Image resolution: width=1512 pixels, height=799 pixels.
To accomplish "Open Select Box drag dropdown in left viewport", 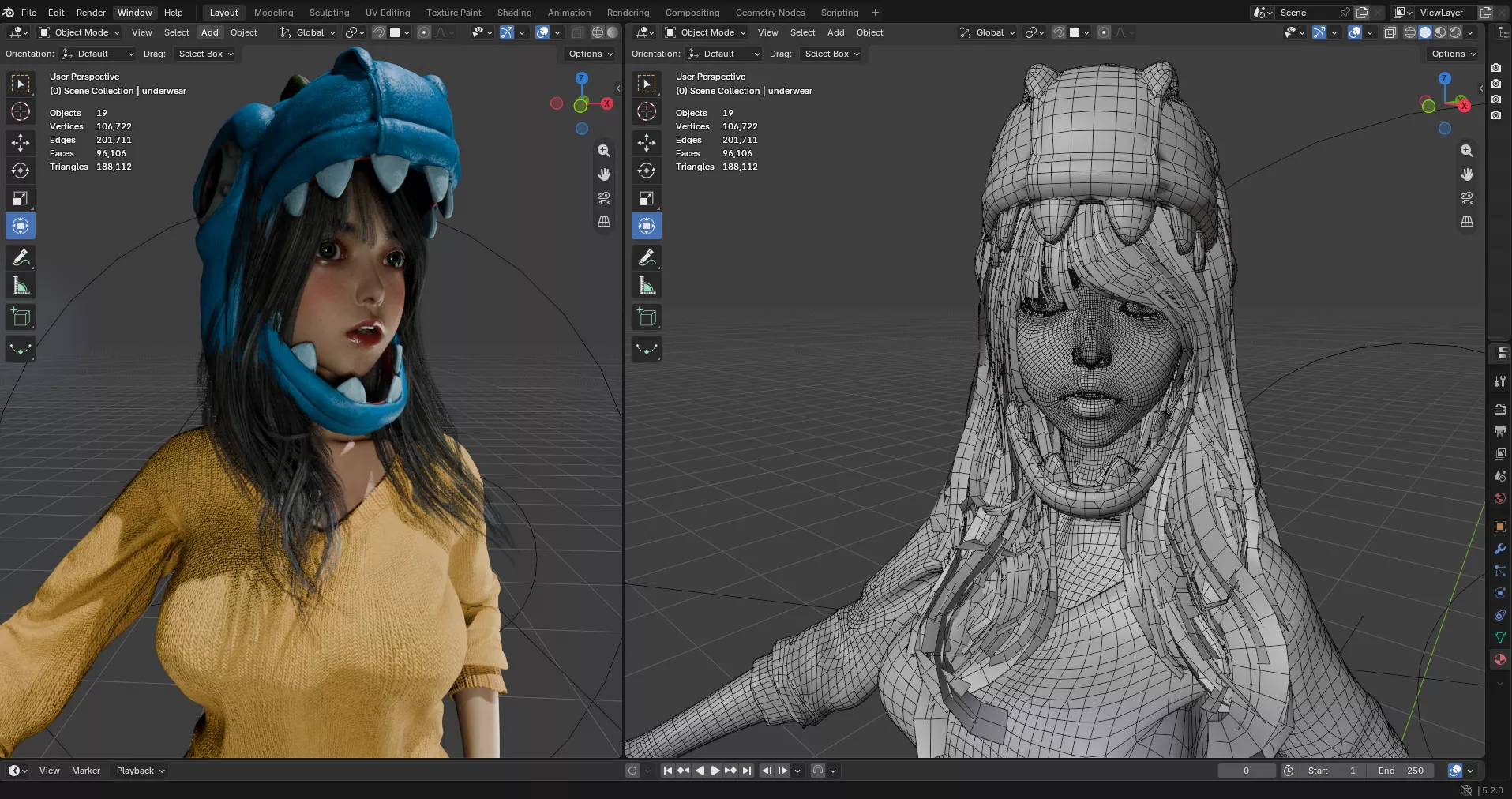I will click(x=205, y=54).
